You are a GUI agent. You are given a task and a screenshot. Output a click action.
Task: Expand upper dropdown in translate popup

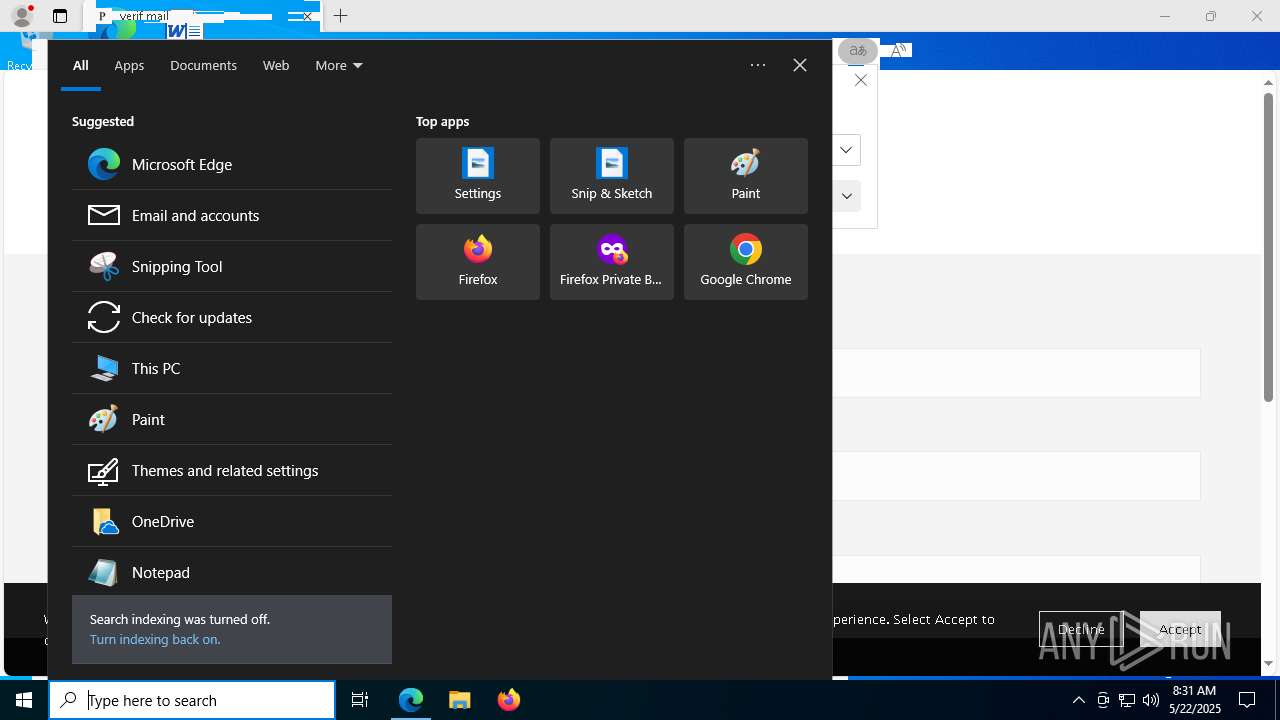pyautogui.click(x=846, y=150)
